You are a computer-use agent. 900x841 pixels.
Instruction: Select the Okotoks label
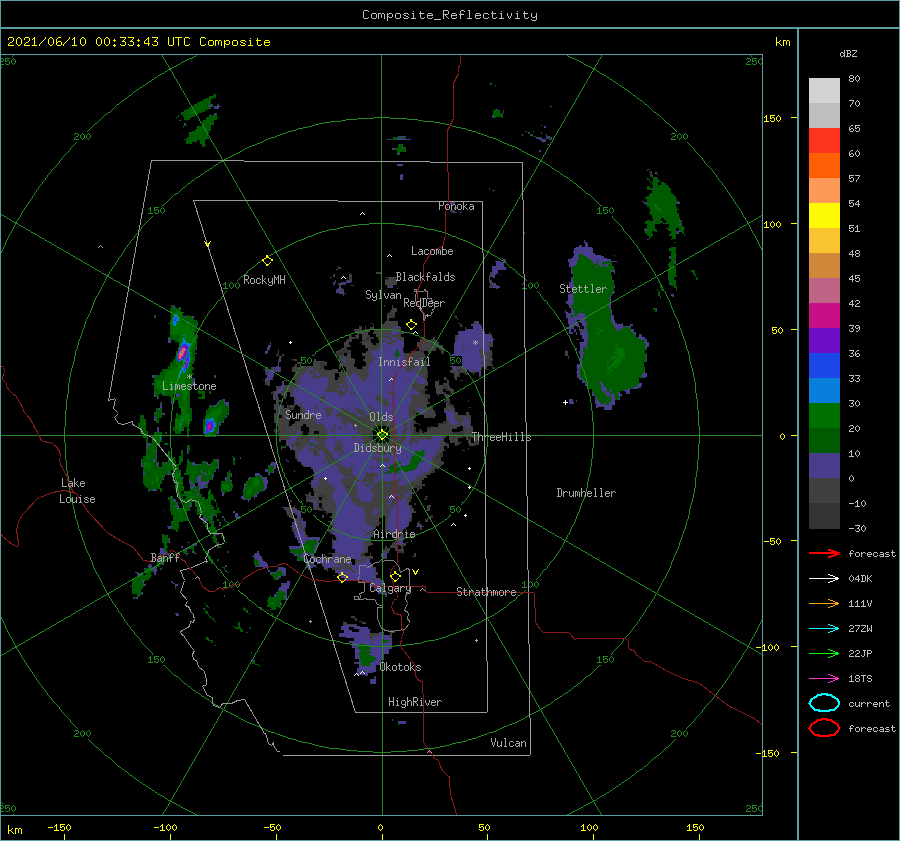400,667
